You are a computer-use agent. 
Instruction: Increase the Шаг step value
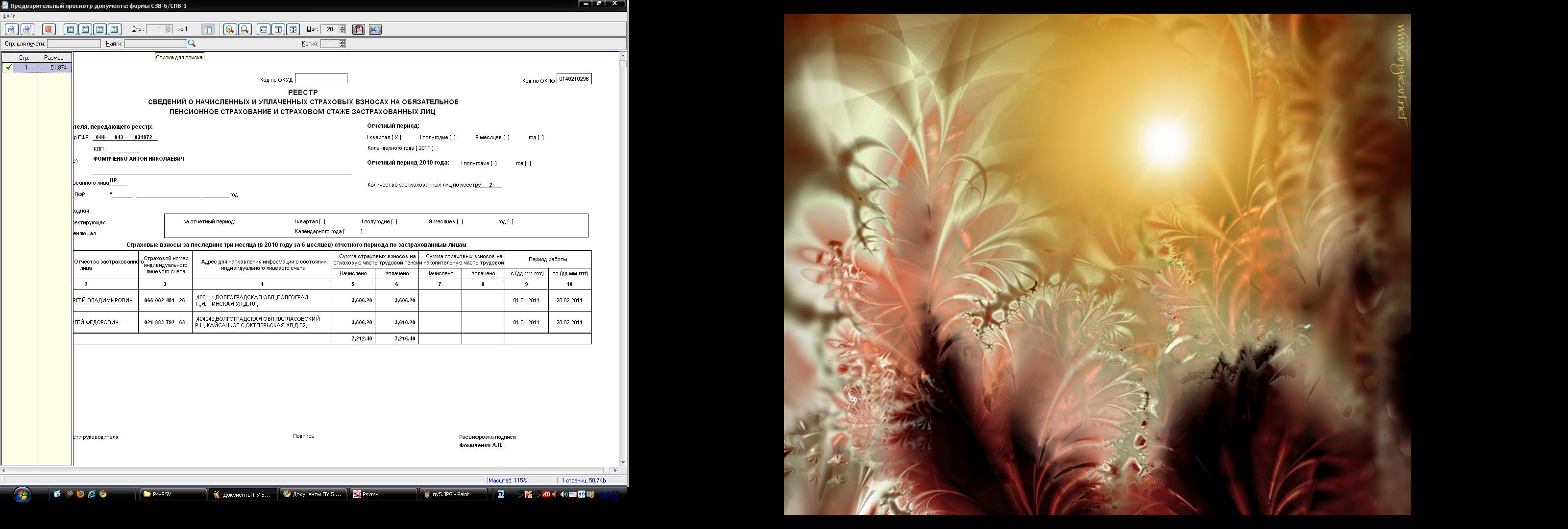pyautogui.click(x=342, y=27)
